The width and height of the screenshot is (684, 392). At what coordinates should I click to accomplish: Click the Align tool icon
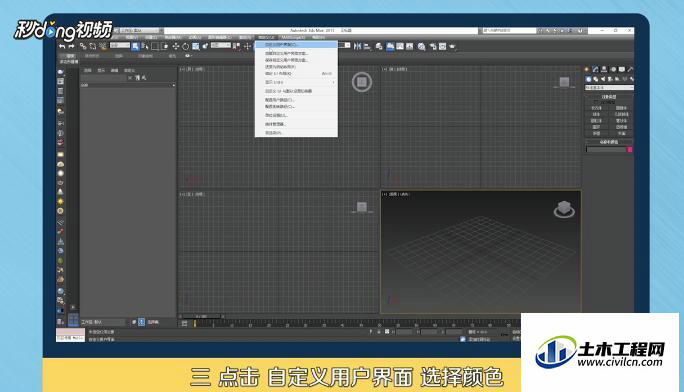(367, 46)
